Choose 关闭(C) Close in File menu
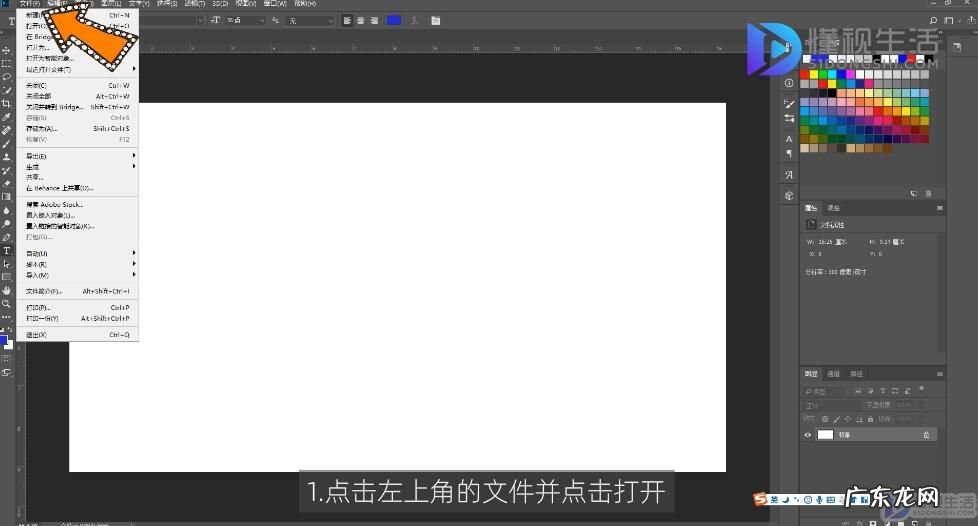 (x=77, y=85)
